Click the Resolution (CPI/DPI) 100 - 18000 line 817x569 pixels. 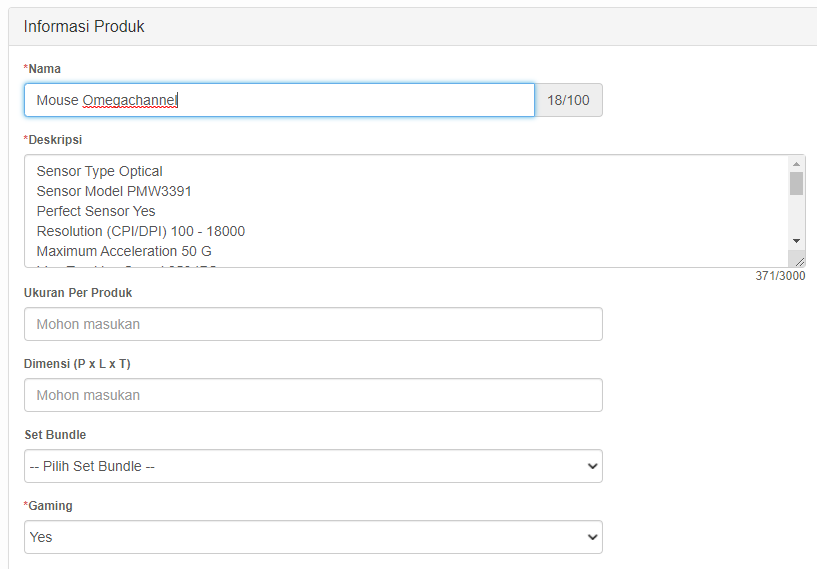click(x=141, y=231)
